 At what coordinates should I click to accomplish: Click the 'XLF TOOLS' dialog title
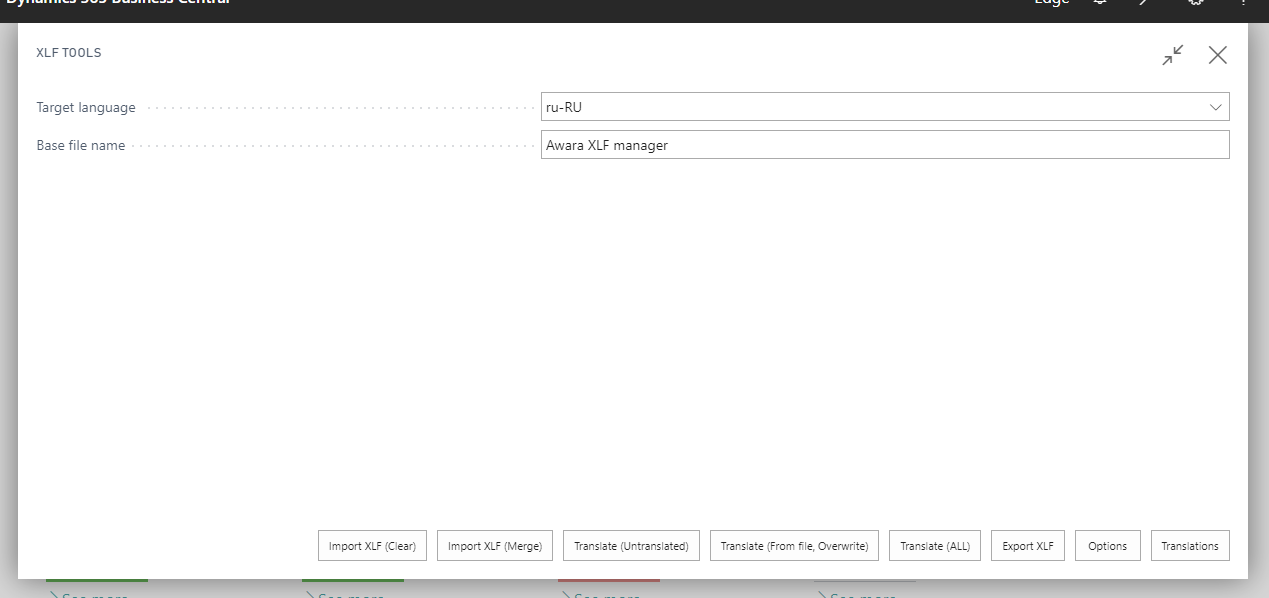[69, 53]
